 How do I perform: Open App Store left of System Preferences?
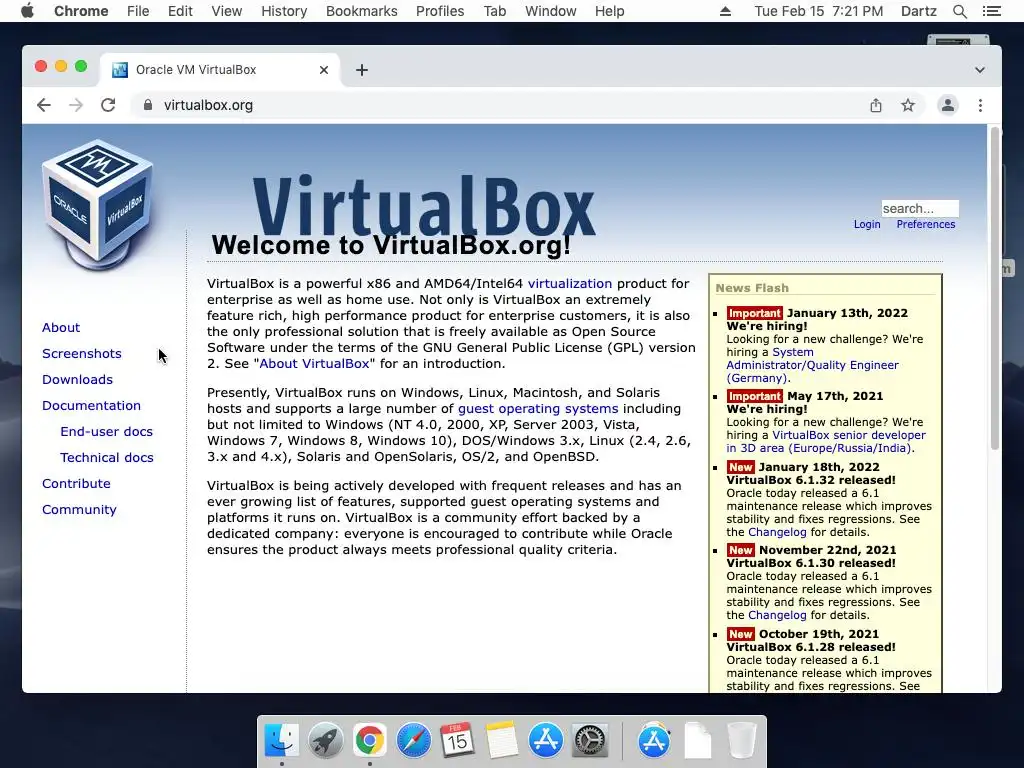coord(545,741)
